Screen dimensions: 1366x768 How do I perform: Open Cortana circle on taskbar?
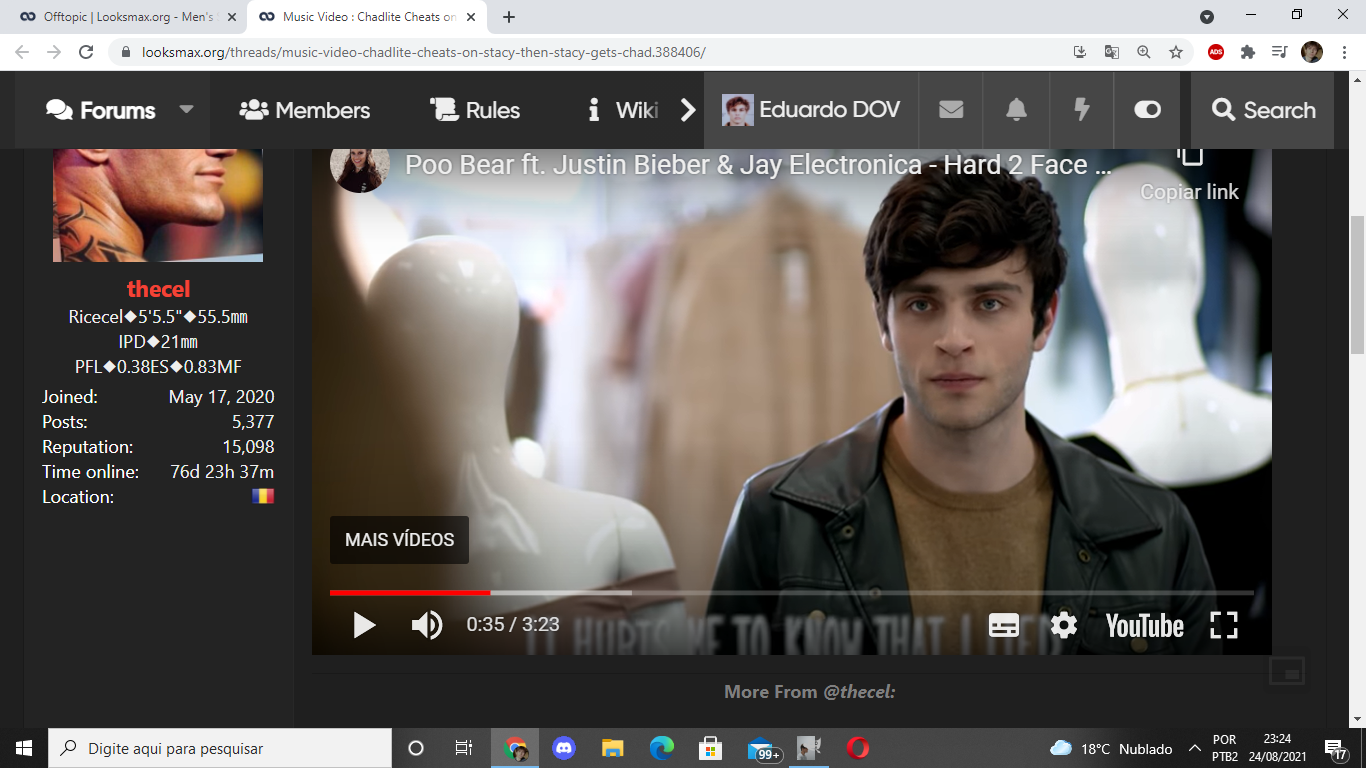click(416, 748)
